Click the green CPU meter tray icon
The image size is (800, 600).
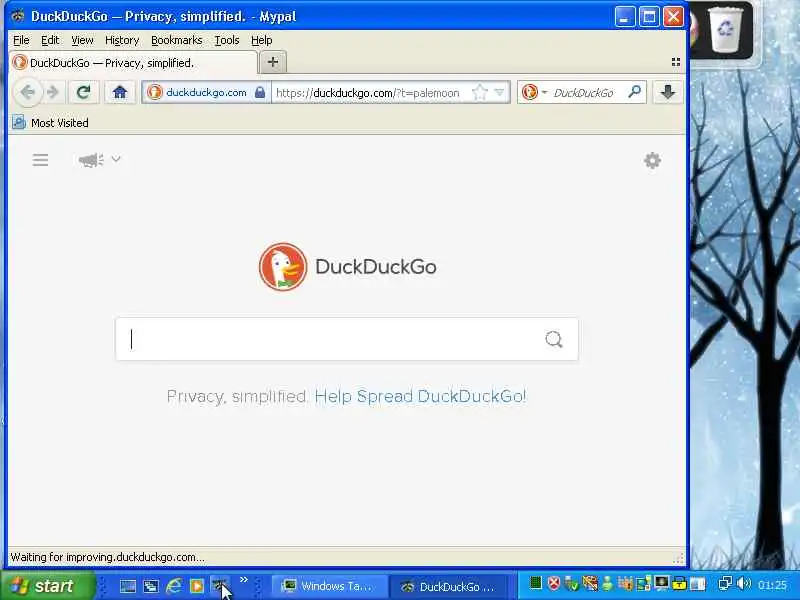[x=536, y=583]
